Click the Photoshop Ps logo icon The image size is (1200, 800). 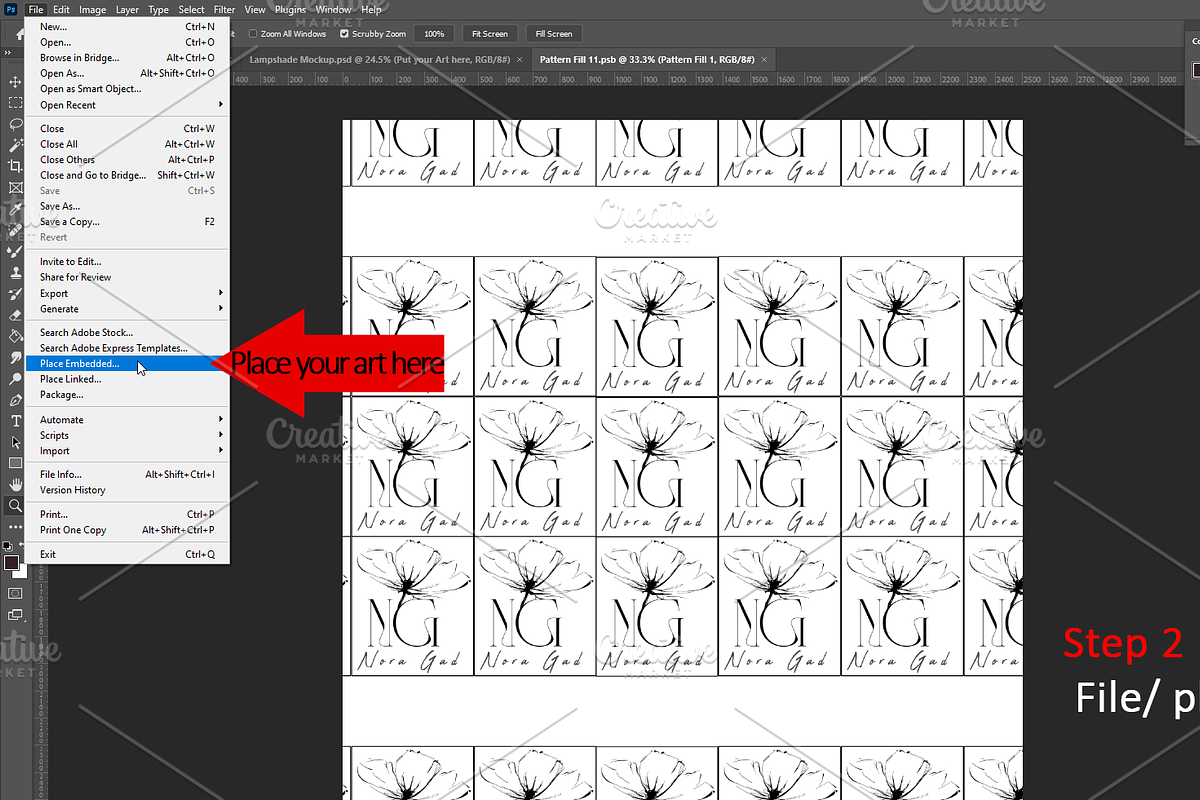[x=10, y=10]
